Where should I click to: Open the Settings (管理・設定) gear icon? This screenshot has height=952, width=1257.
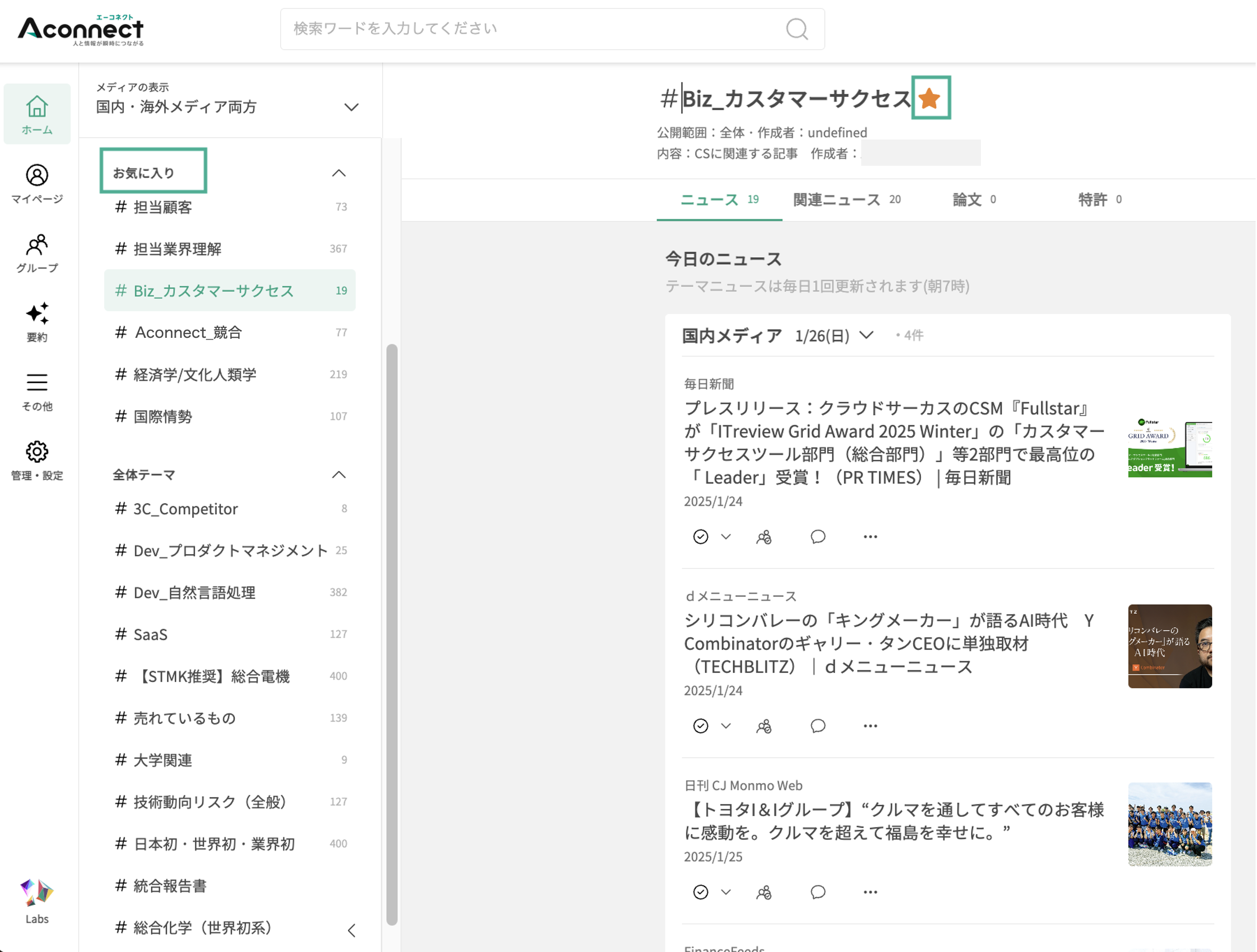tap(37, 461)
